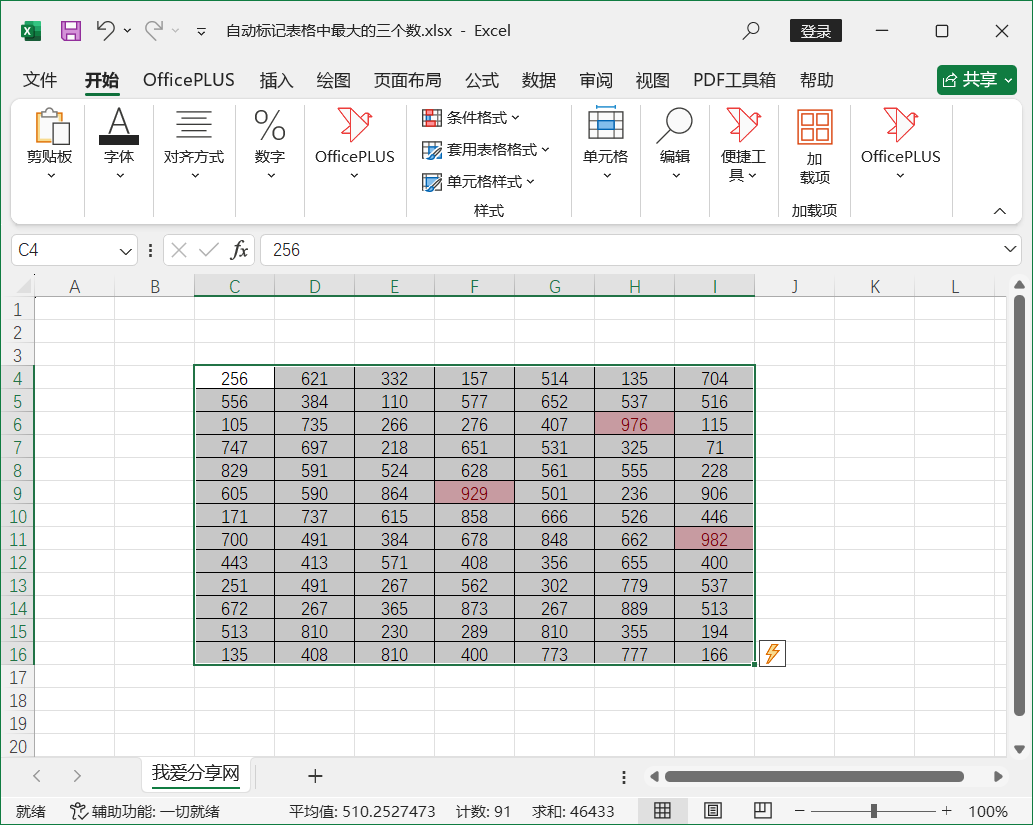Click the highlighted cell containing 929
The height and width of the screenshot is (825, 1033).
click(x=474, y=494)
